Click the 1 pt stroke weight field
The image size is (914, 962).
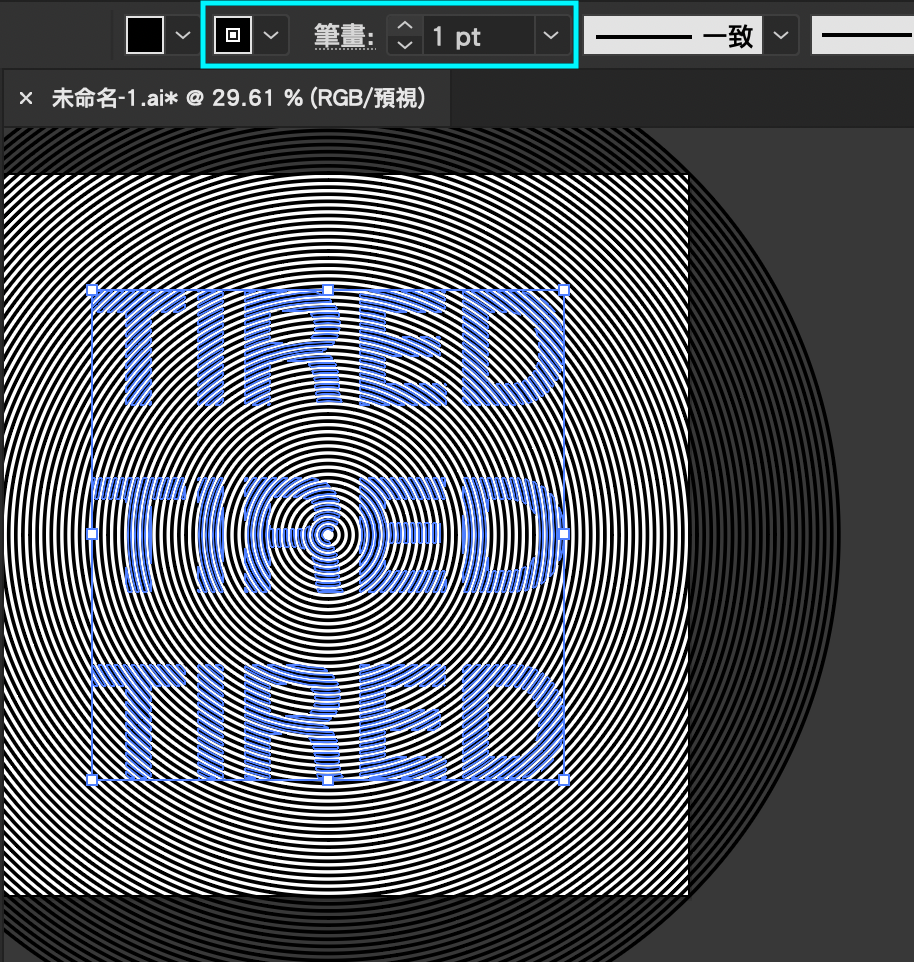point(478,36)
